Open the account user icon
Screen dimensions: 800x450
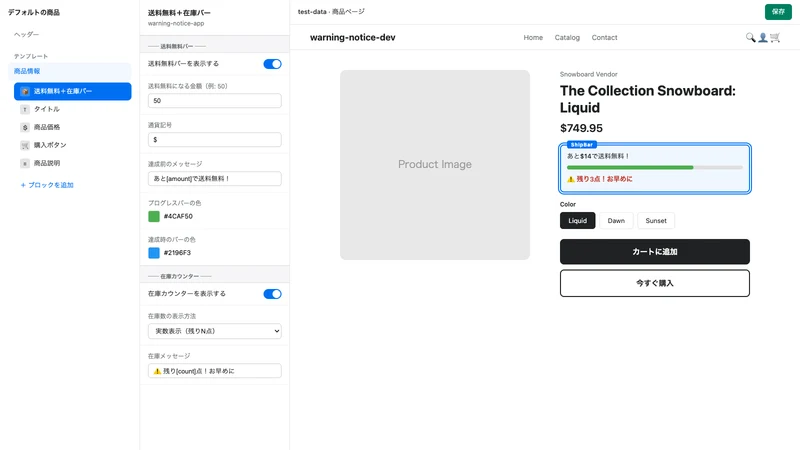click(763, 37)
